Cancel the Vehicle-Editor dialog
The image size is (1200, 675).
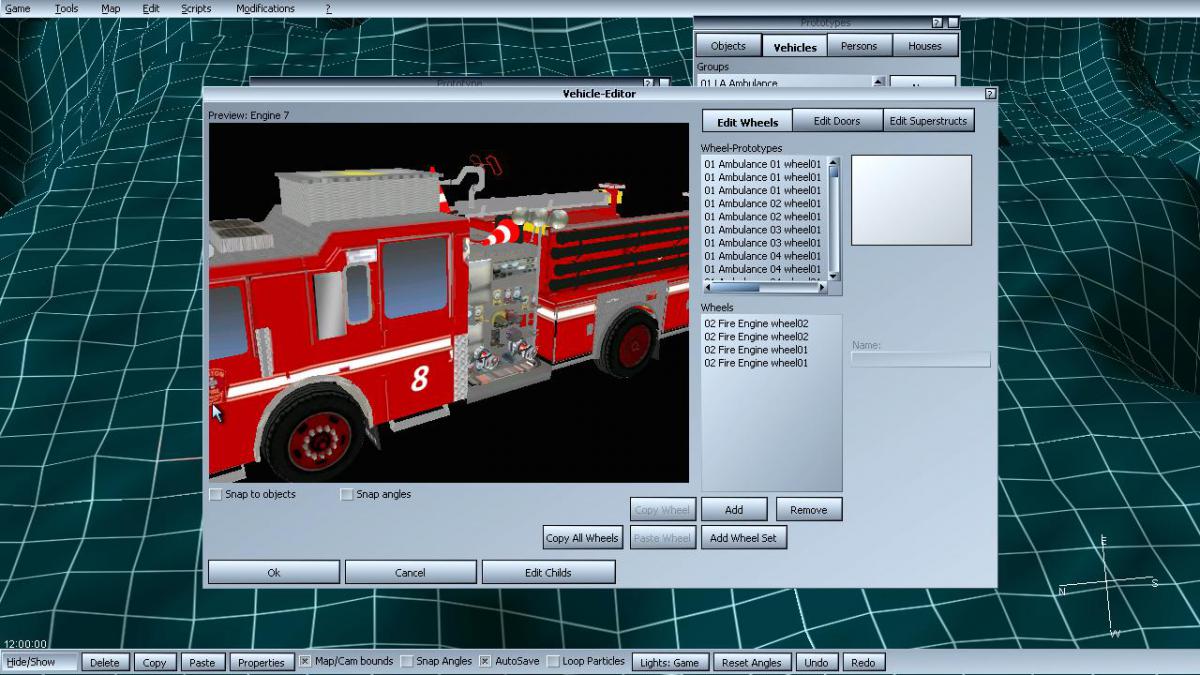[410, 572]
